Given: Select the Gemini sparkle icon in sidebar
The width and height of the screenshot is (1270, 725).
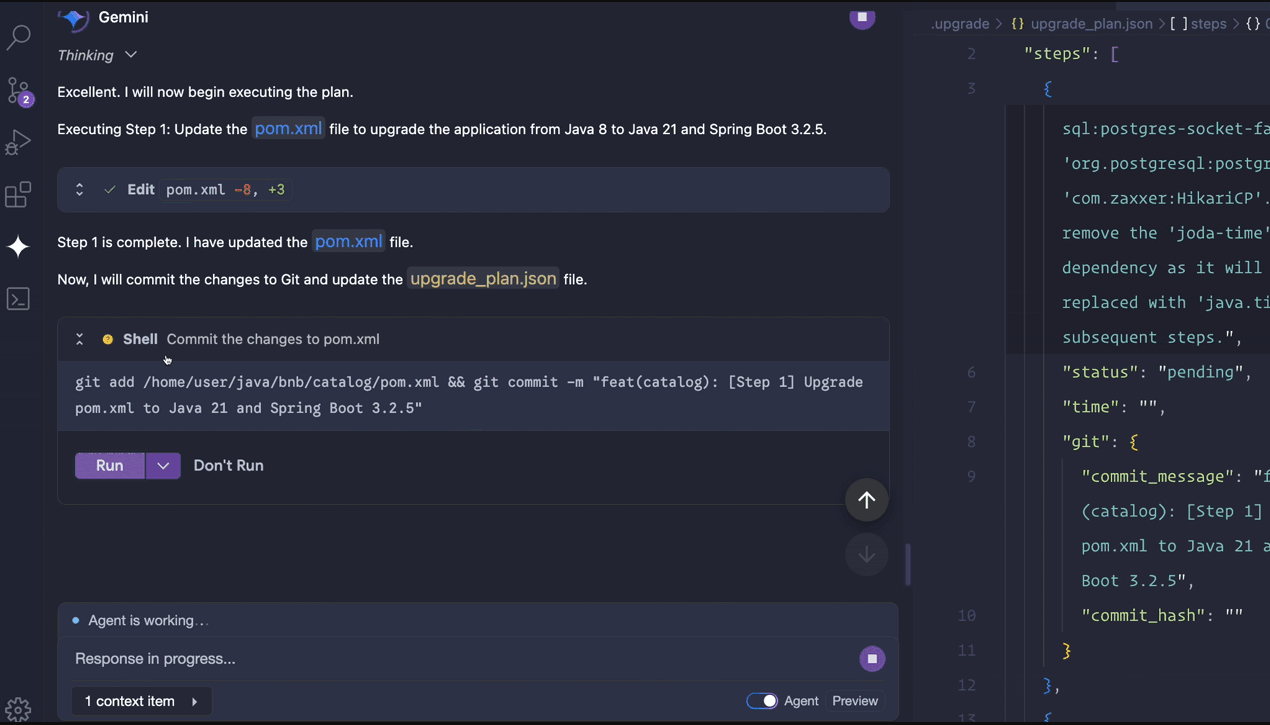Looking at the screenshot, I should (x=18, y=247).
